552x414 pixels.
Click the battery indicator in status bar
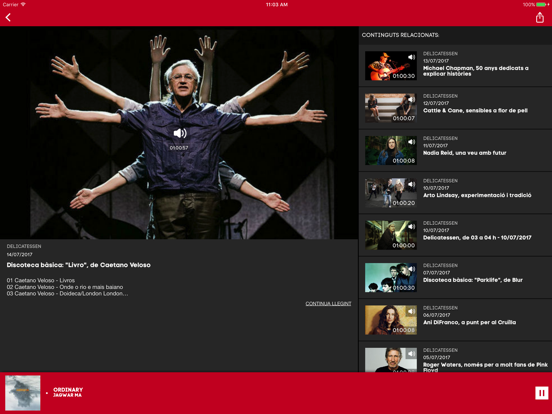pyautogui.click(x=540, y=5)
